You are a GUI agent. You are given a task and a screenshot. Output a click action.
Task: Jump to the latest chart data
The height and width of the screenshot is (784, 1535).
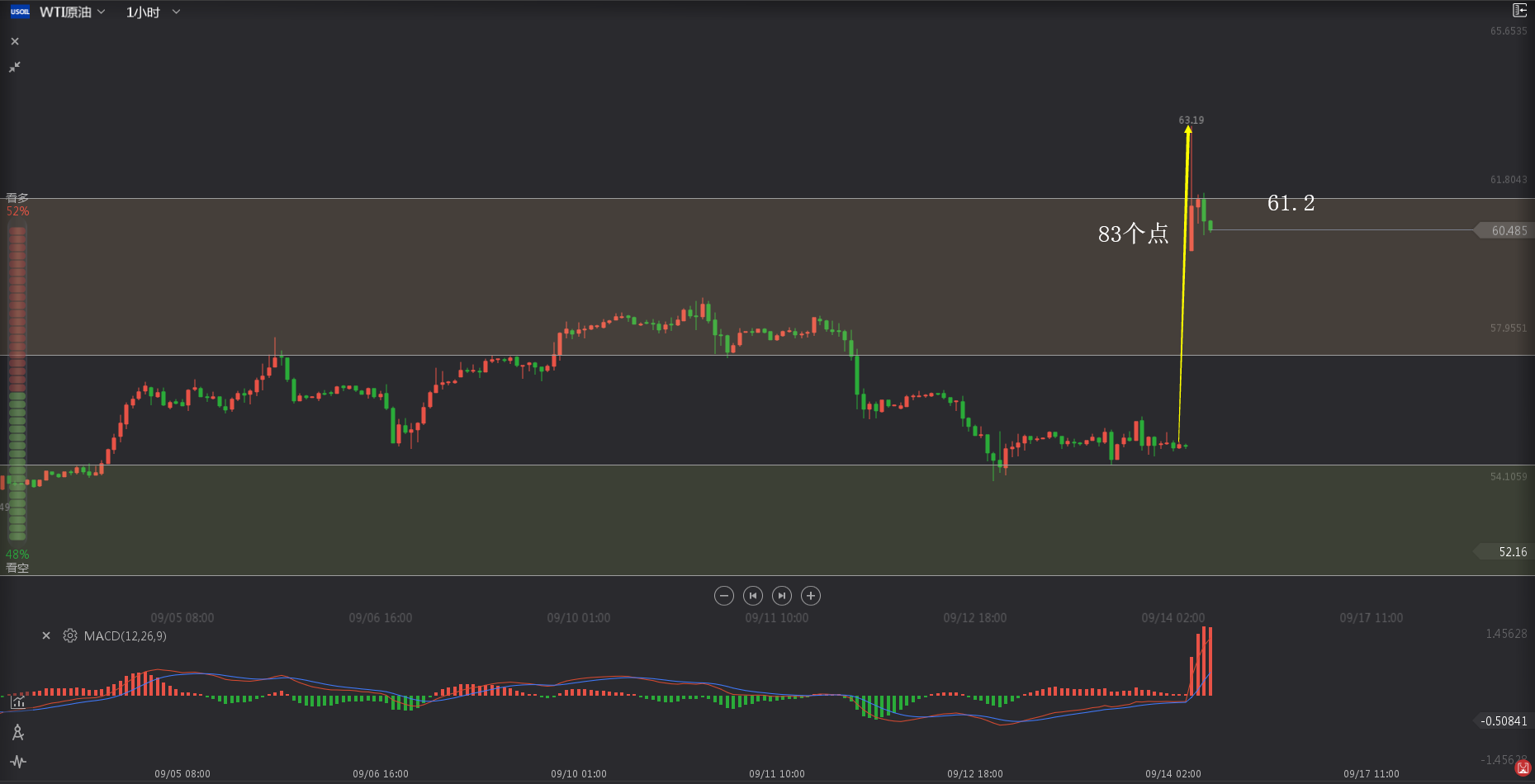(781, 596)
